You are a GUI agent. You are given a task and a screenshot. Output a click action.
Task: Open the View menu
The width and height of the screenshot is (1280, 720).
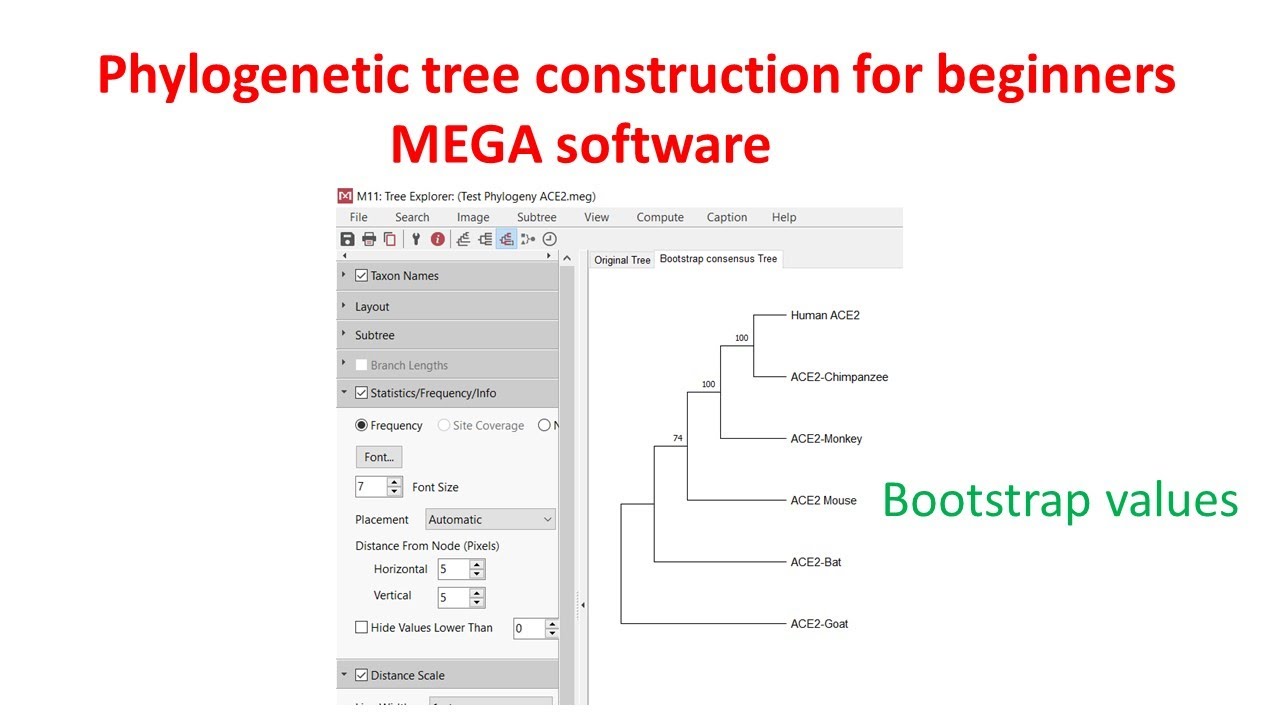pos(597,217)
